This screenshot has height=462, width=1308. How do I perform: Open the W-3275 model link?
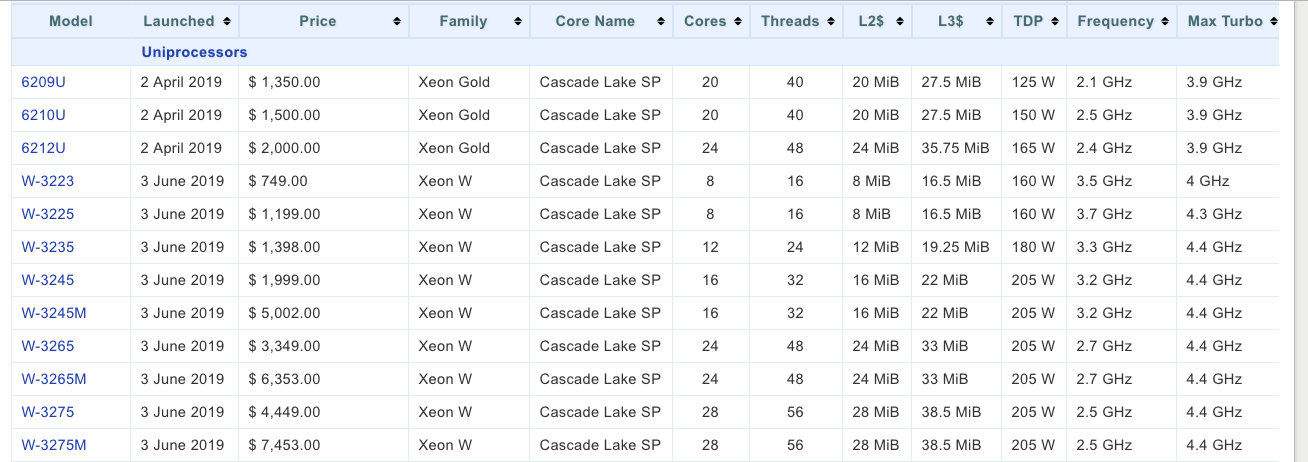(48, 412)
